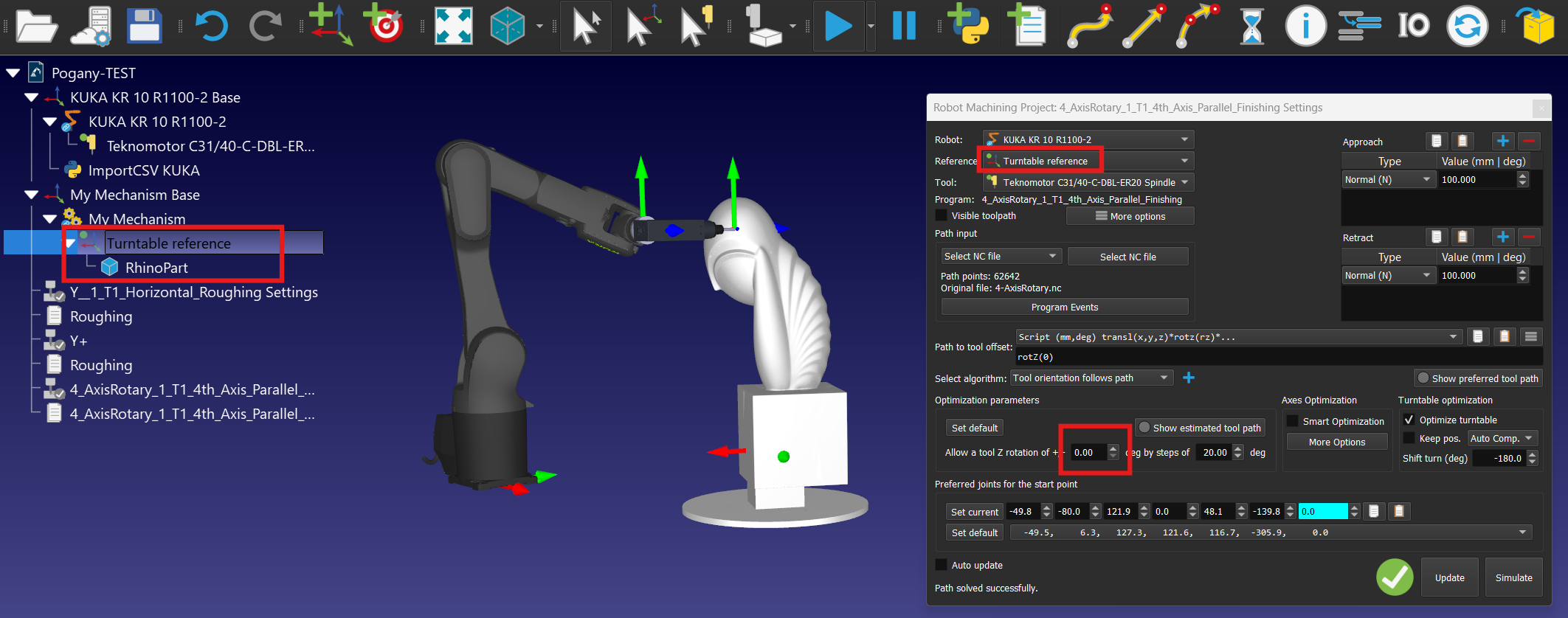
Task: Click the Program Events button
Action: click(1064, 307)
